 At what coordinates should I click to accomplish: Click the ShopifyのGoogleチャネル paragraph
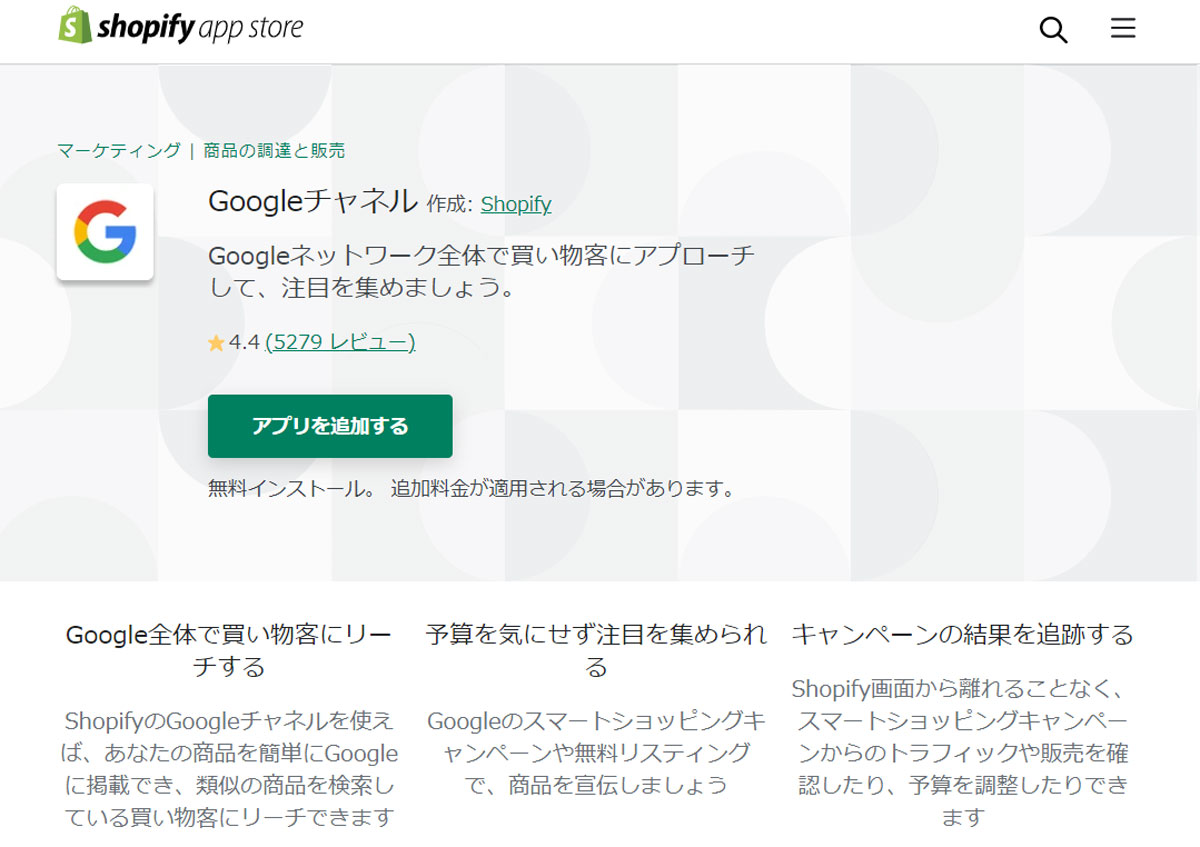(229, 769)
